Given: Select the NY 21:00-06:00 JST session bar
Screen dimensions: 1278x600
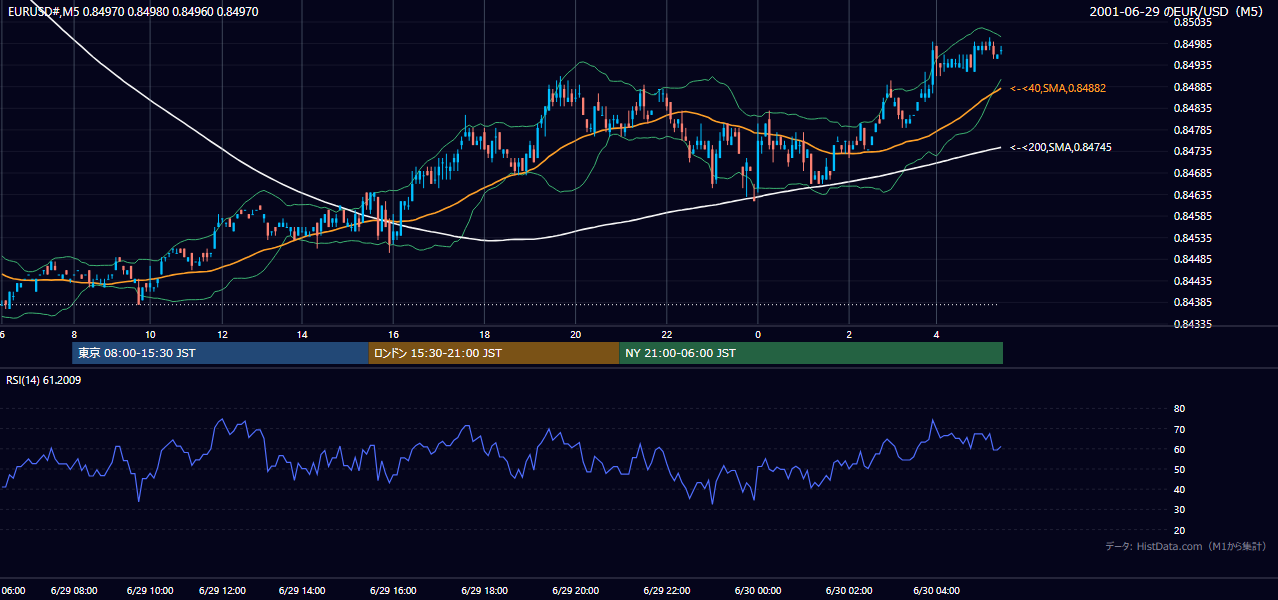Looking at the screenshot, I should tap(811, 353).
